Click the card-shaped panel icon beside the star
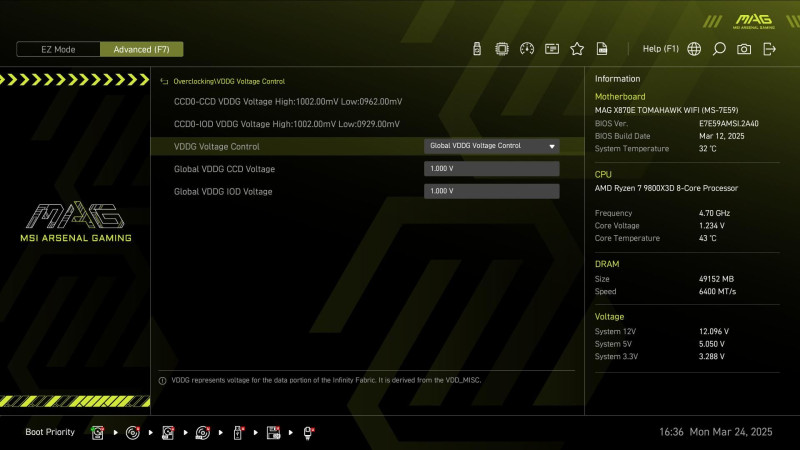Viewport: 800px width, 450px height. click(x=552, y=49)
